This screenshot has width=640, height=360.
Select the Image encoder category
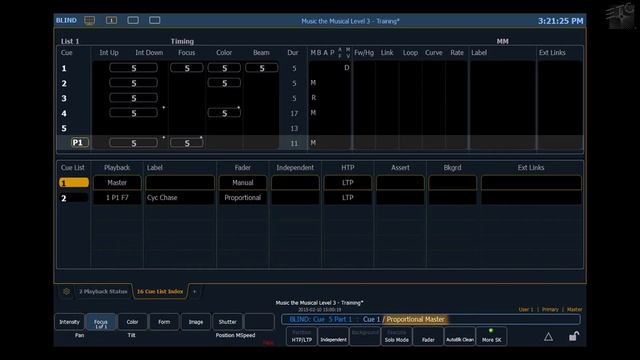tap(196, 322)
